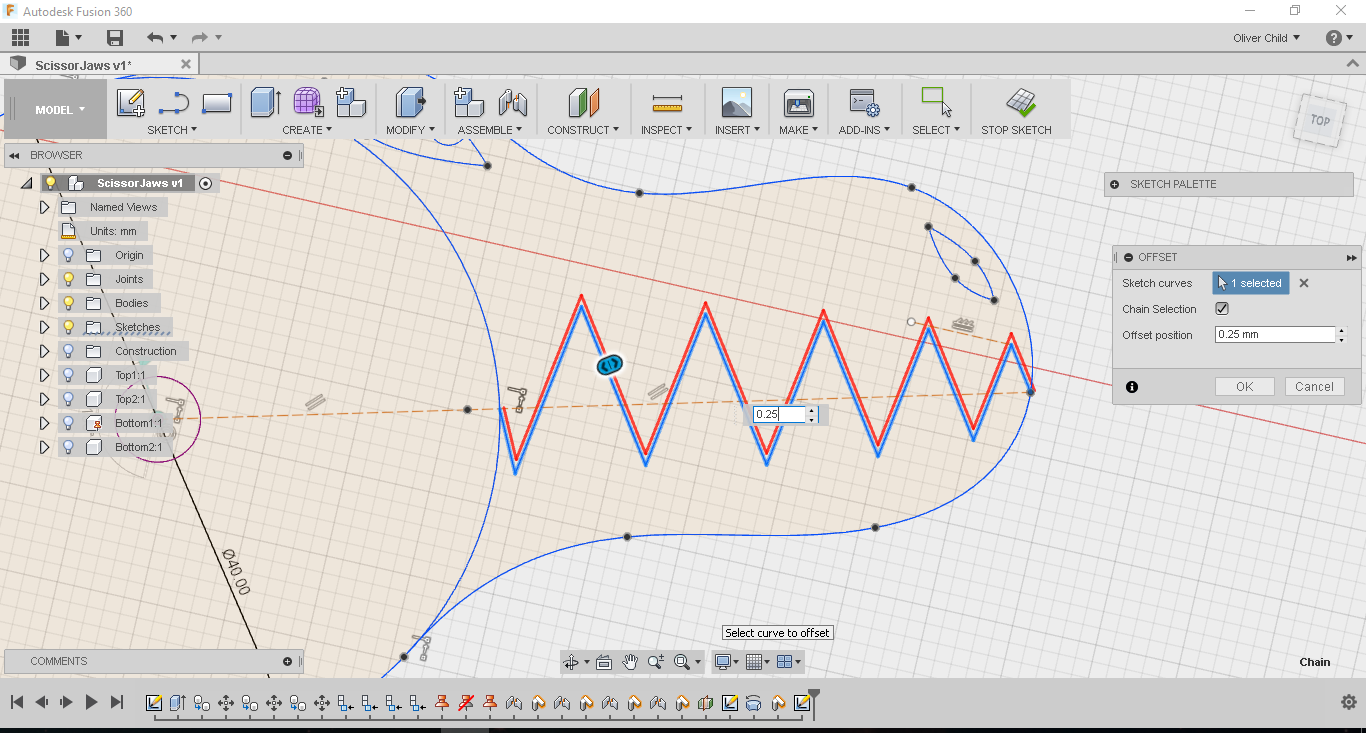The height and width of the screenshot is (733, 1366).
Task: Toggle visibility bulb for Construction folder
Action: (x=68, y=351)
